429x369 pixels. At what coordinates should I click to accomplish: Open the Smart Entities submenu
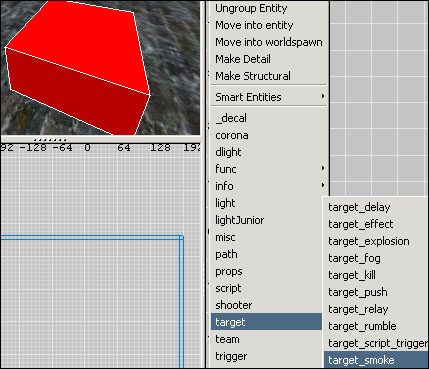[x=269, y=97]
